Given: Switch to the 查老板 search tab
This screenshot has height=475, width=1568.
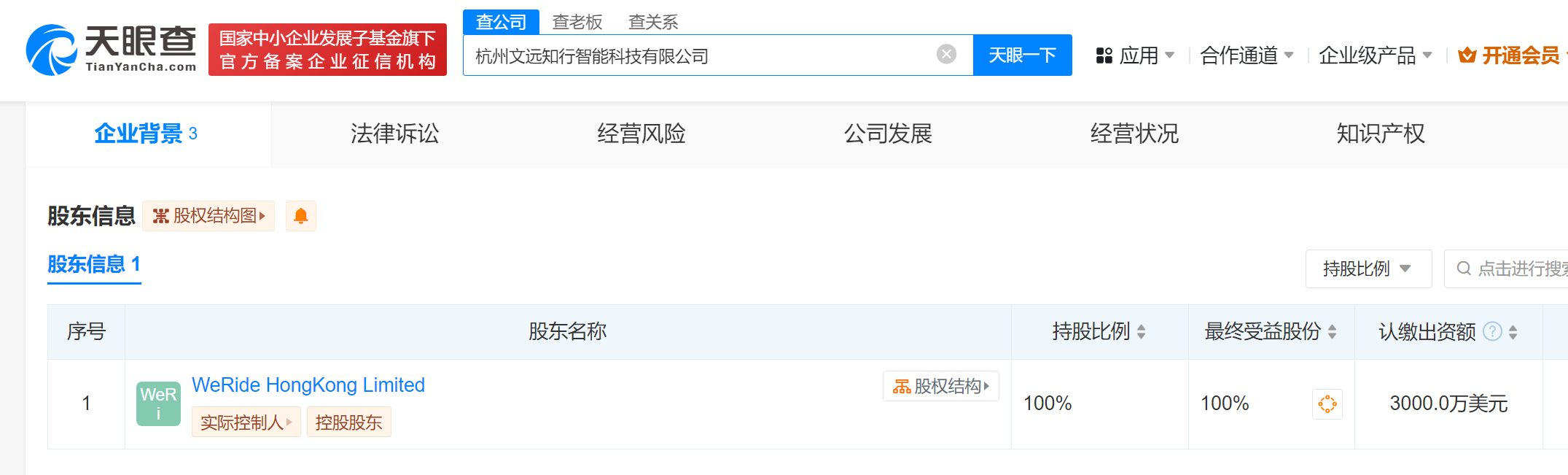Looking at the screenshot, I should click(x=577, y=23).
